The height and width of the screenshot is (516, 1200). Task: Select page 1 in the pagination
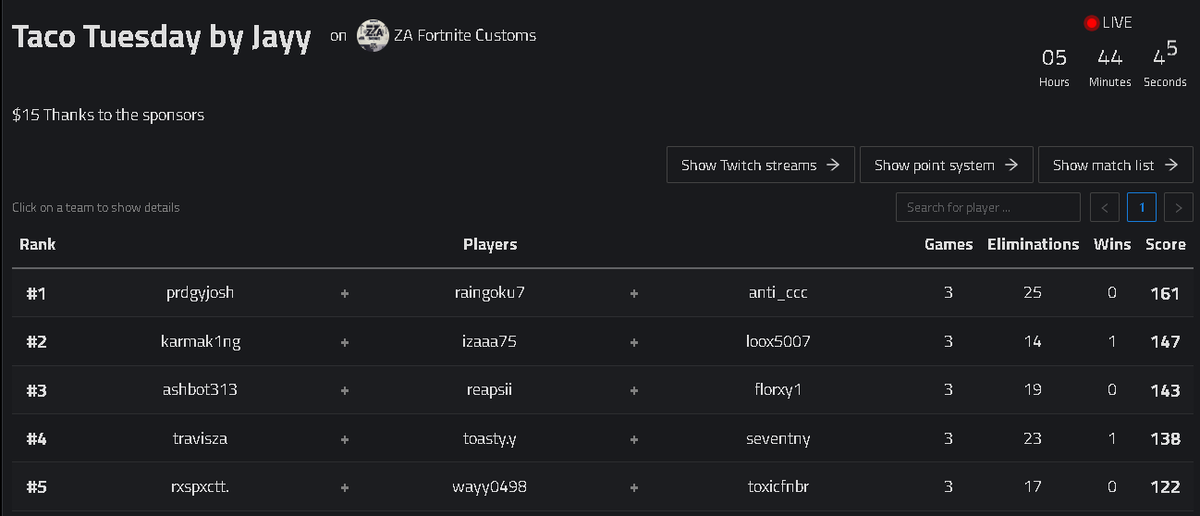(1141, 208)
